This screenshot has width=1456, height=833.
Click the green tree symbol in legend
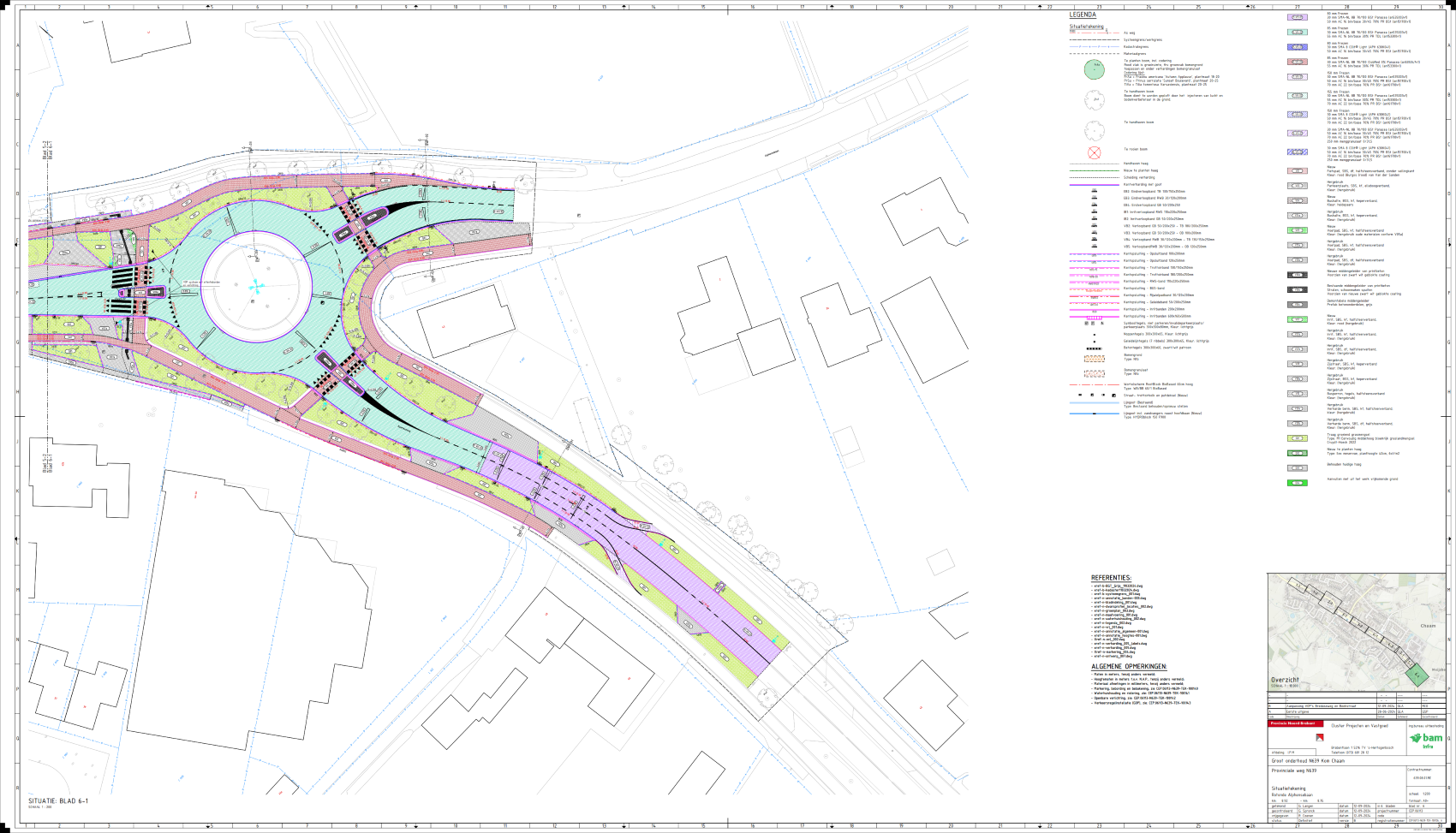pyautogui.click(x=1094, y=70)
